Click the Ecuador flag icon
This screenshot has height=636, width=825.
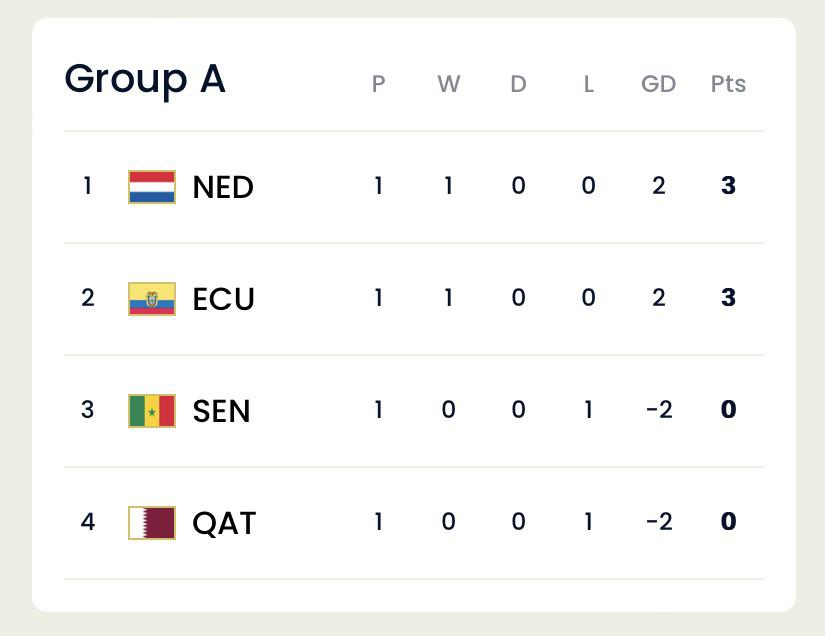coord(152,299)
